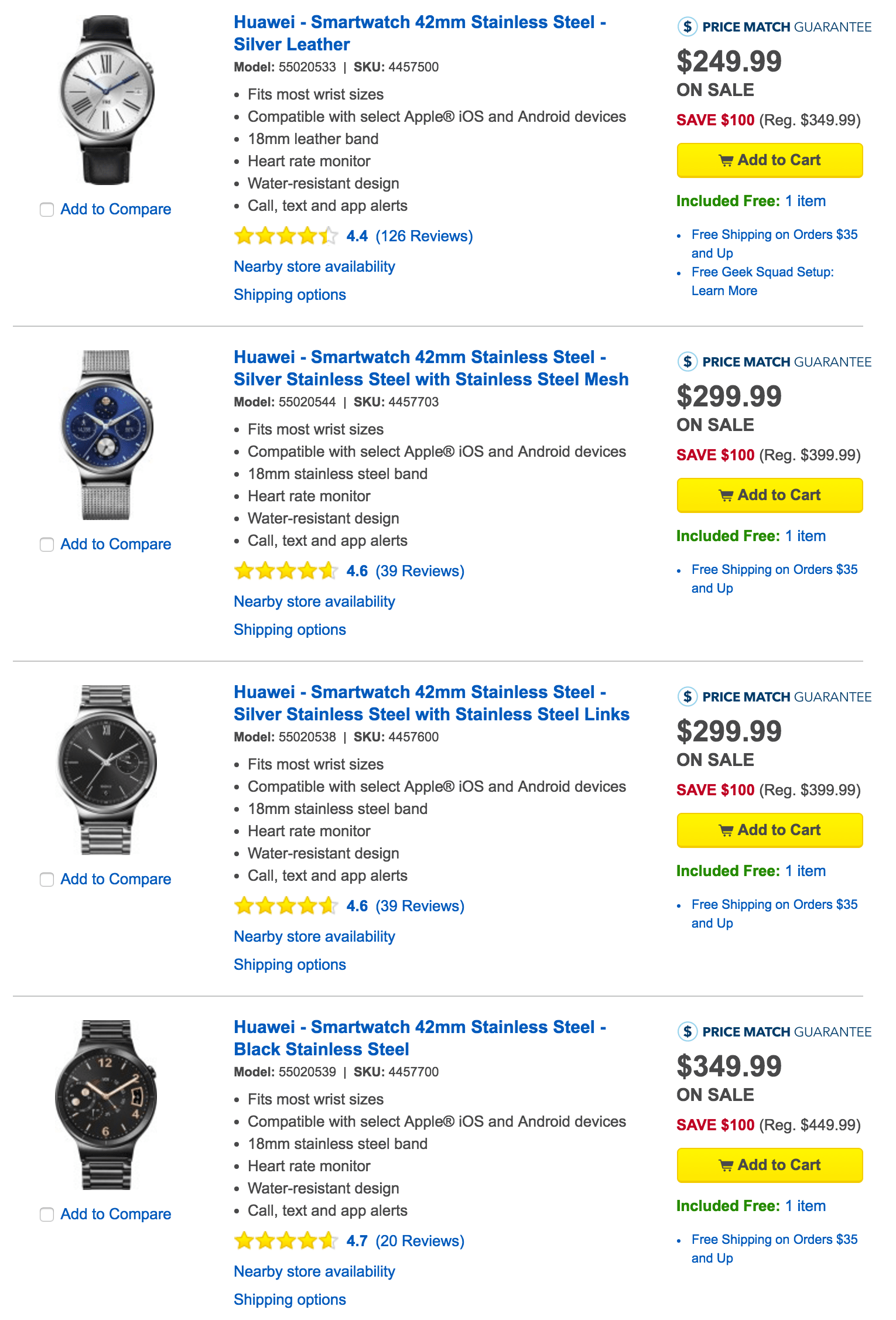This screenshot has height=1320, width=896.
Task: Expand Nearby store availability for Silver Leather watch
Action: 314,266
